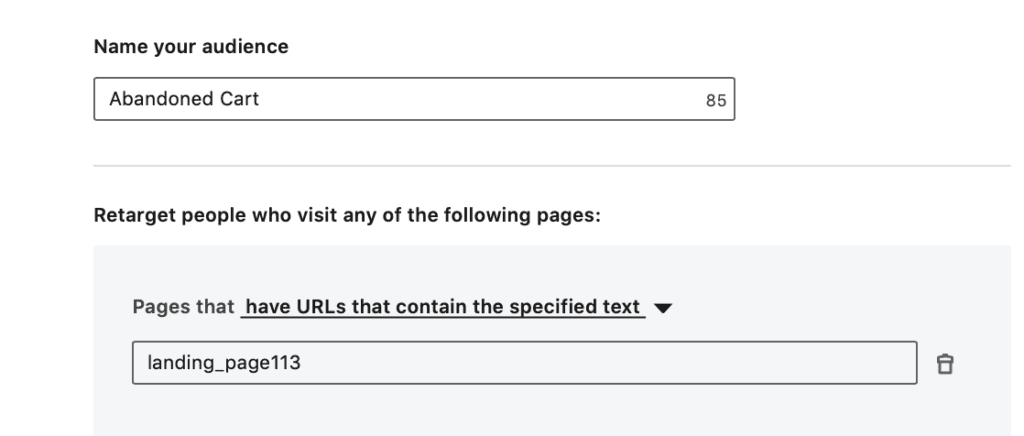The image size is (1024, 436).
Task: Click blank area after landing_page113 text
Action: tap(600, 363)
